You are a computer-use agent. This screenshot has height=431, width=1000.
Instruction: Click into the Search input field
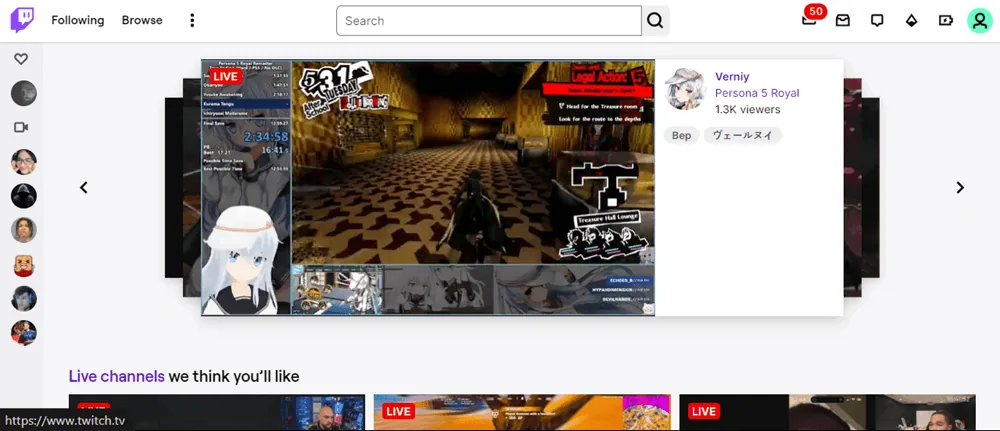pos(488,20)
